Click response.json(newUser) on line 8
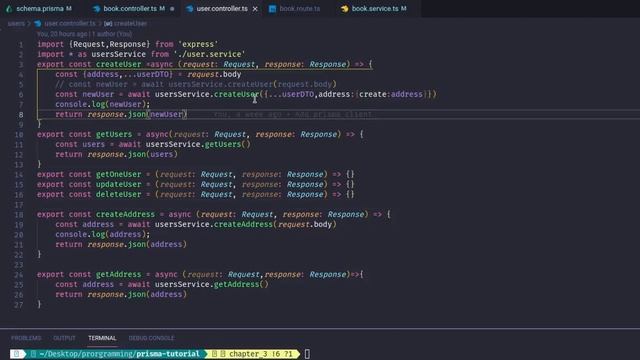Viewport: 640px width, 360px height. (137, 114)
